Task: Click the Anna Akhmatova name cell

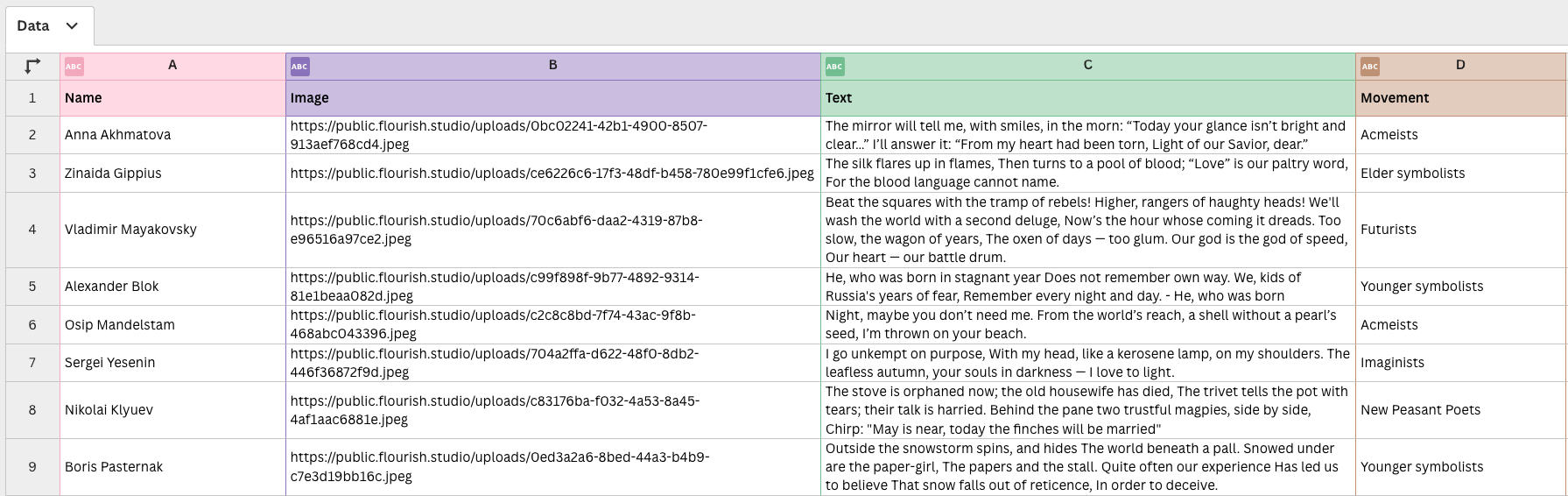Action: click(172, 135)
